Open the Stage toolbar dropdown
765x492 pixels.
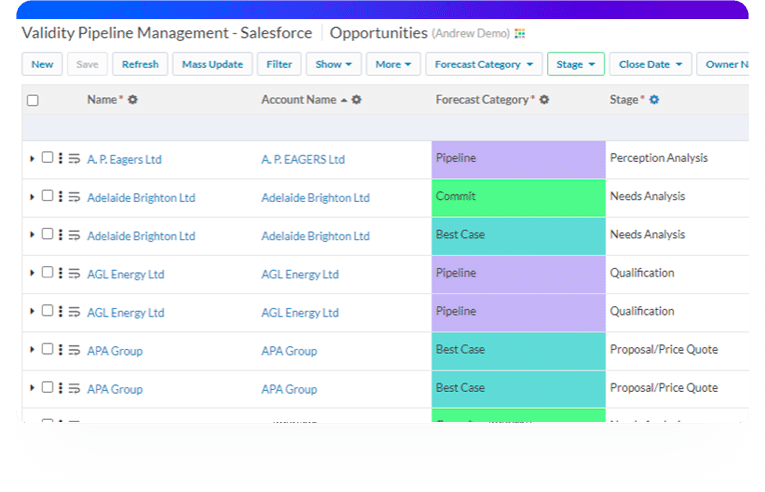tap(576, 64)
